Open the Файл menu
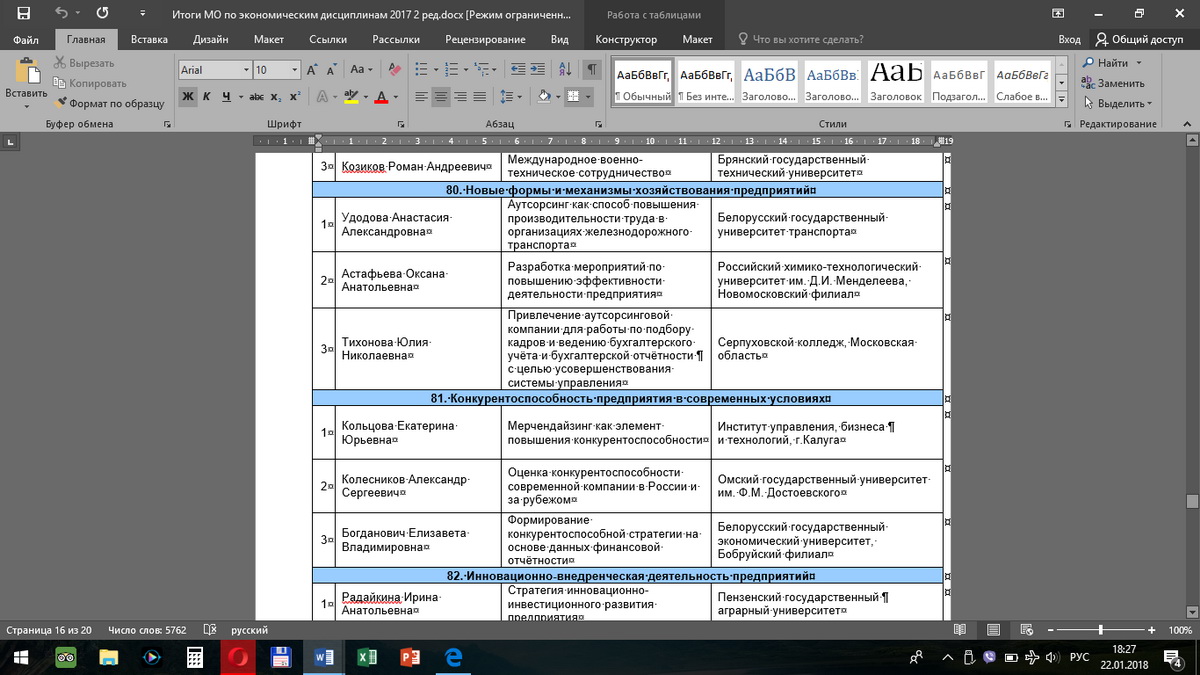 pyautogui.click(x=27, y=39)
